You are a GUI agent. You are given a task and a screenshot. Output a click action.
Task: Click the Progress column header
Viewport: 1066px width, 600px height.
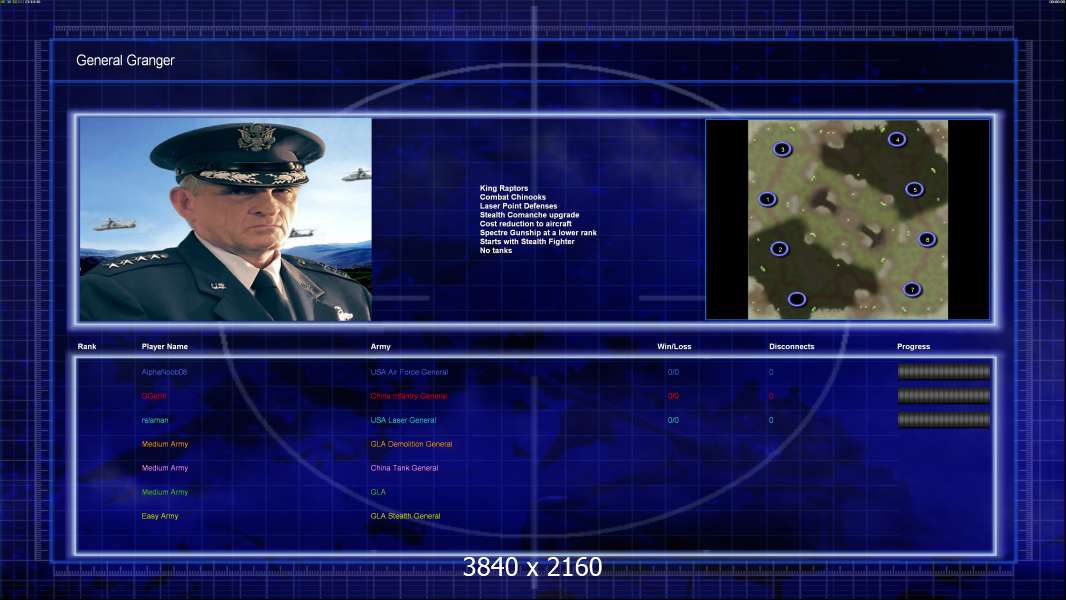pyautogui.click(x=914, y=347)
